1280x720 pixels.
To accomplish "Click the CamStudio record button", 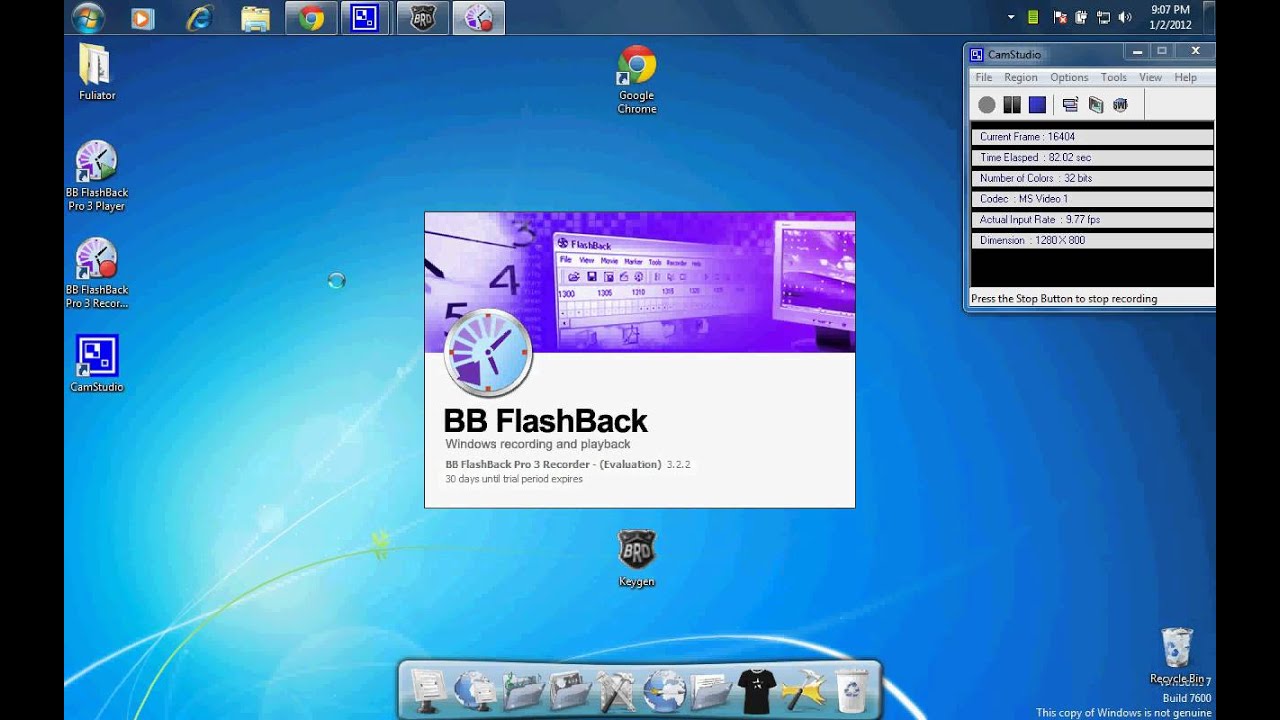I will coord(987,105).
